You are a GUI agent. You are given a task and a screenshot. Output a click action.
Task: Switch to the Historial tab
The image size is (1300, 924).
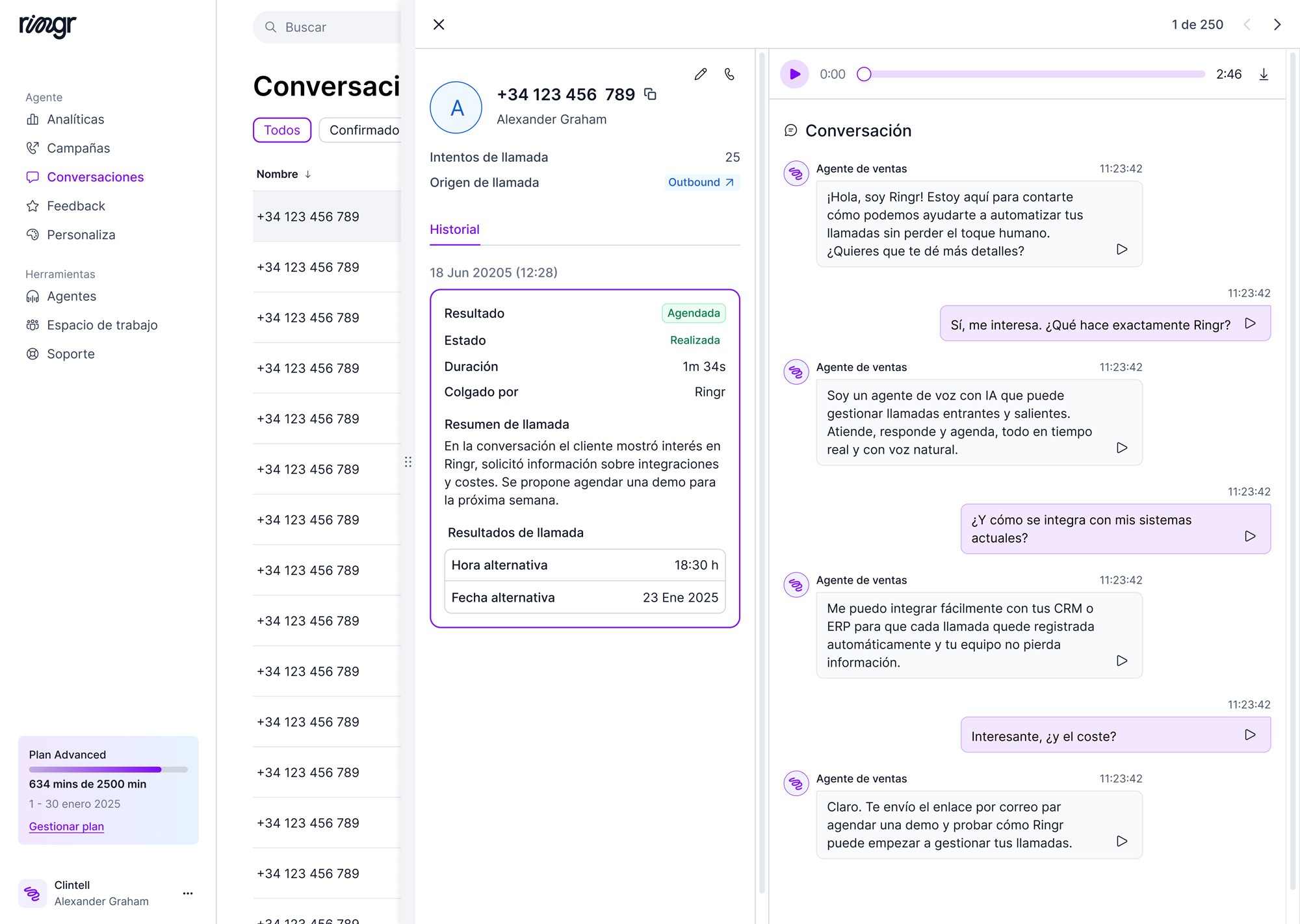(454, 229)
